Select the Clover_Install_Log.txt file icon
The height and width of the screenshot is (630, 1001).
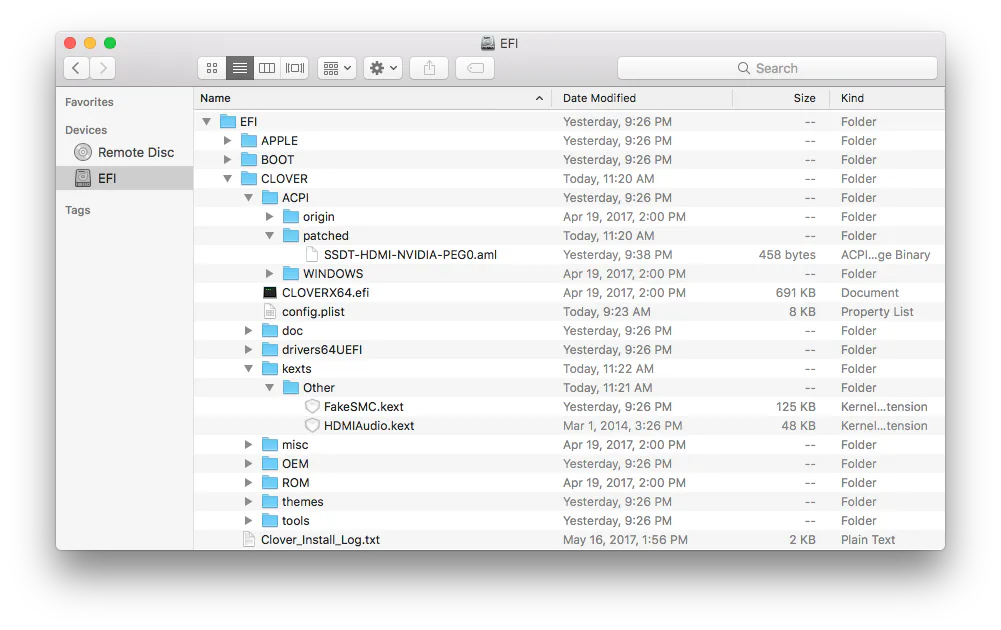coord(249,540)
